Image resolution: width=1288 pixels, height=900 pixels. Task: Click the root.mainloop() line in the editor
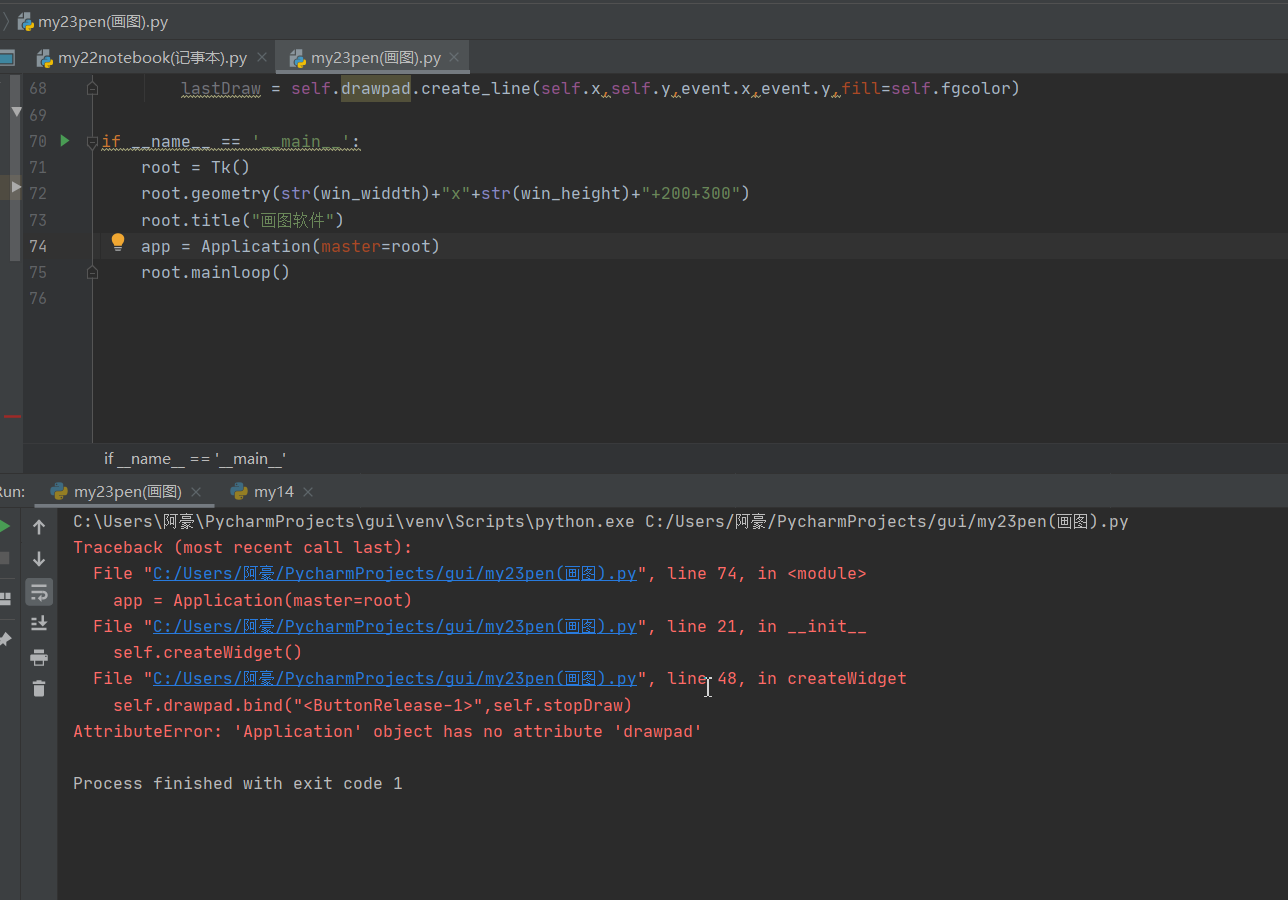coord(215,272)
